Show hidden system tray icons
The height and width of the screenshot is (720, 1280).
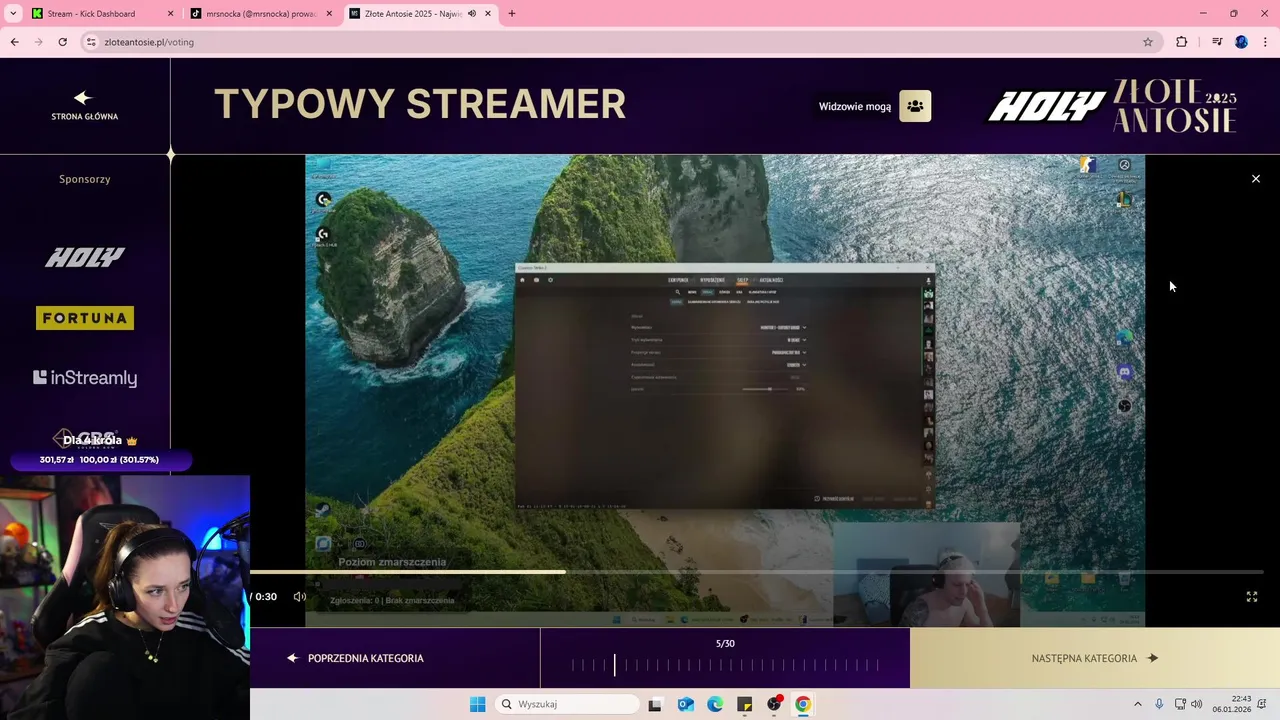pyautogui.click(x=1137, y=704)
